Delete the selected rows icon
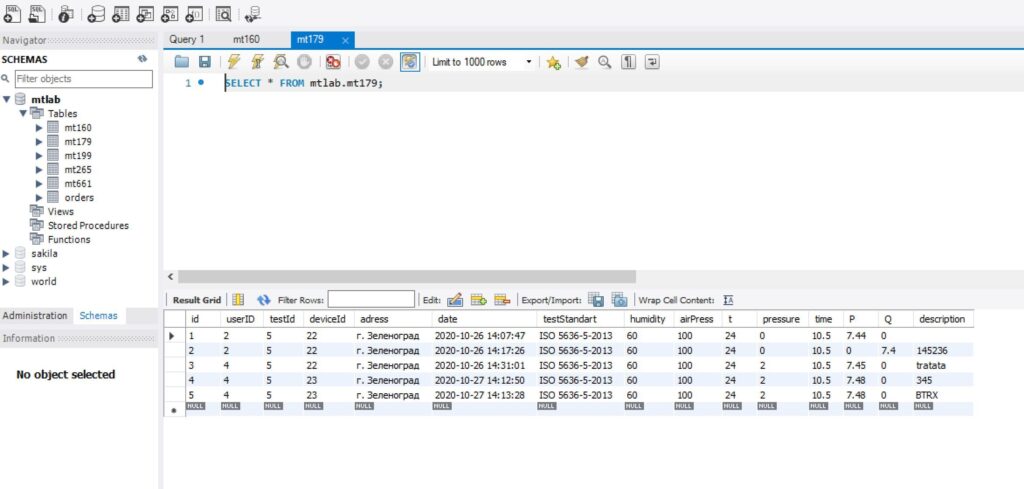The width and height of the screenshot is (1024, 489). 502,300
